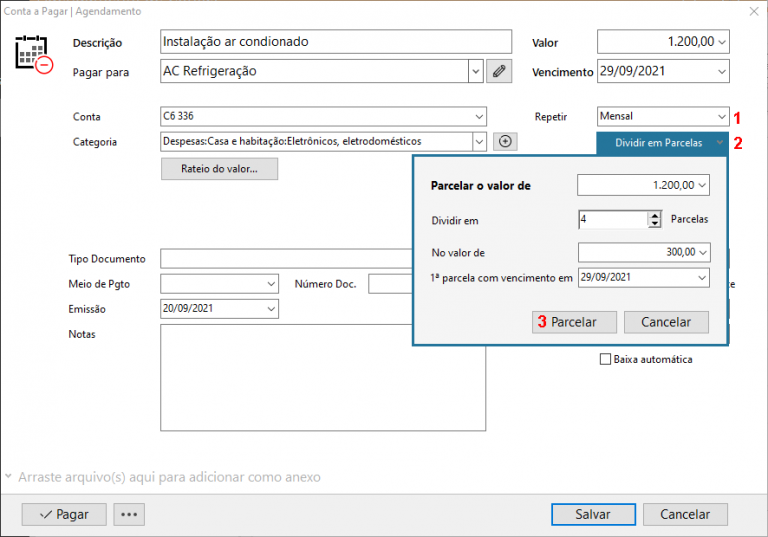
Task: Click the Pagar button
Action: click(63, 514)
